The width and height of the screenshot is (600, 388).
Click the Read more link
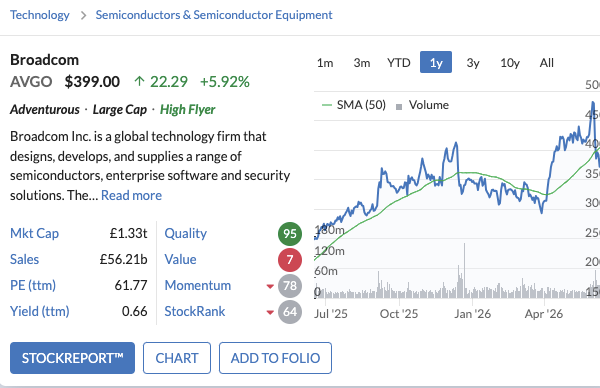point(131,196)
